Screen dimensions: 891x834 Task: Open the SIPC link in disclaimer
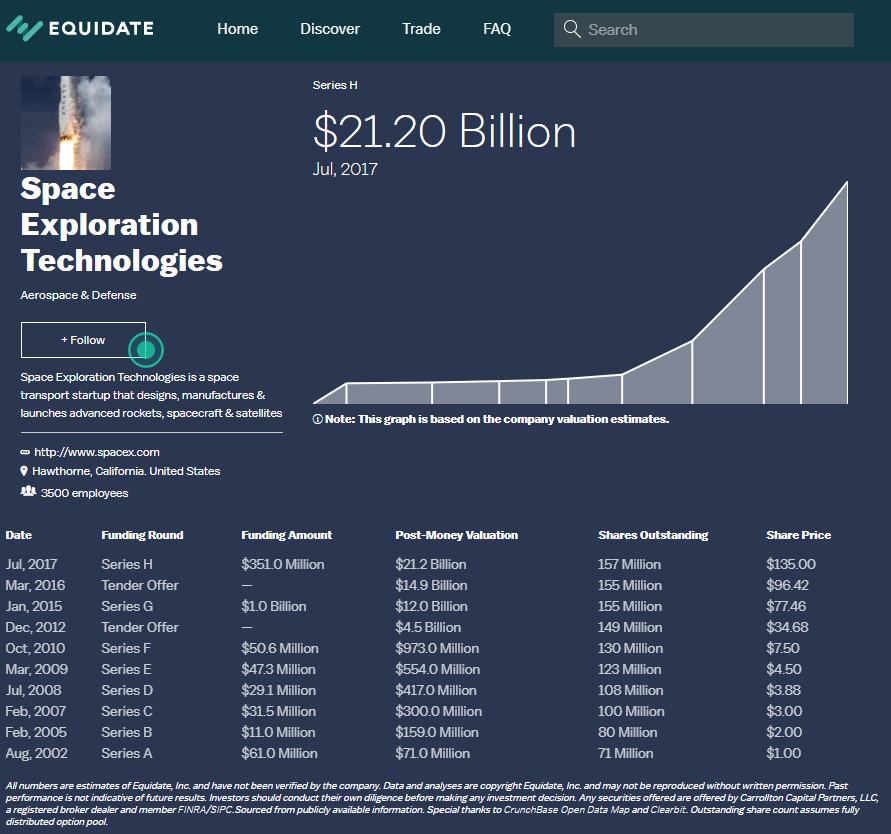pyautogui.click(x=221, y=810)
